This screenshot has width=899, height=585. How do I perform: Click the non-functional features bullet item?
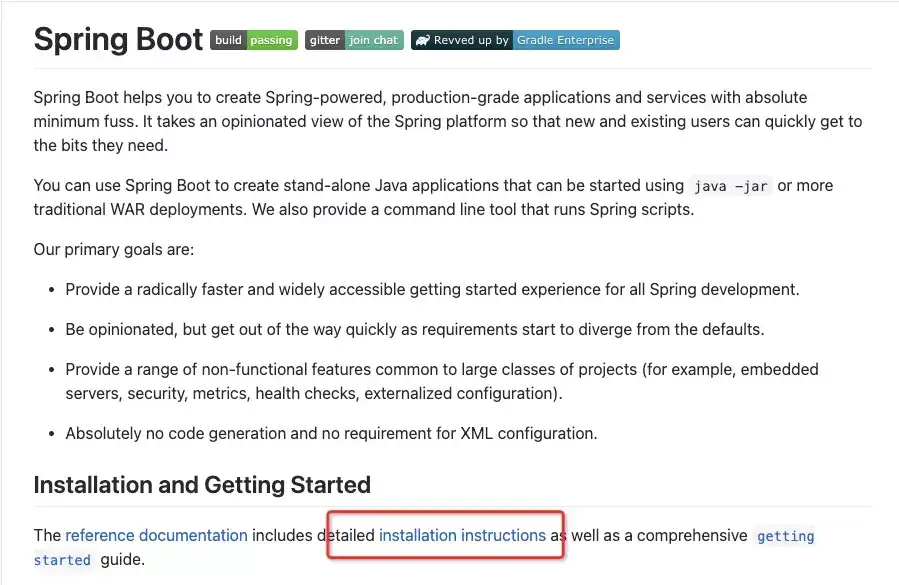[x=442, y=381]
